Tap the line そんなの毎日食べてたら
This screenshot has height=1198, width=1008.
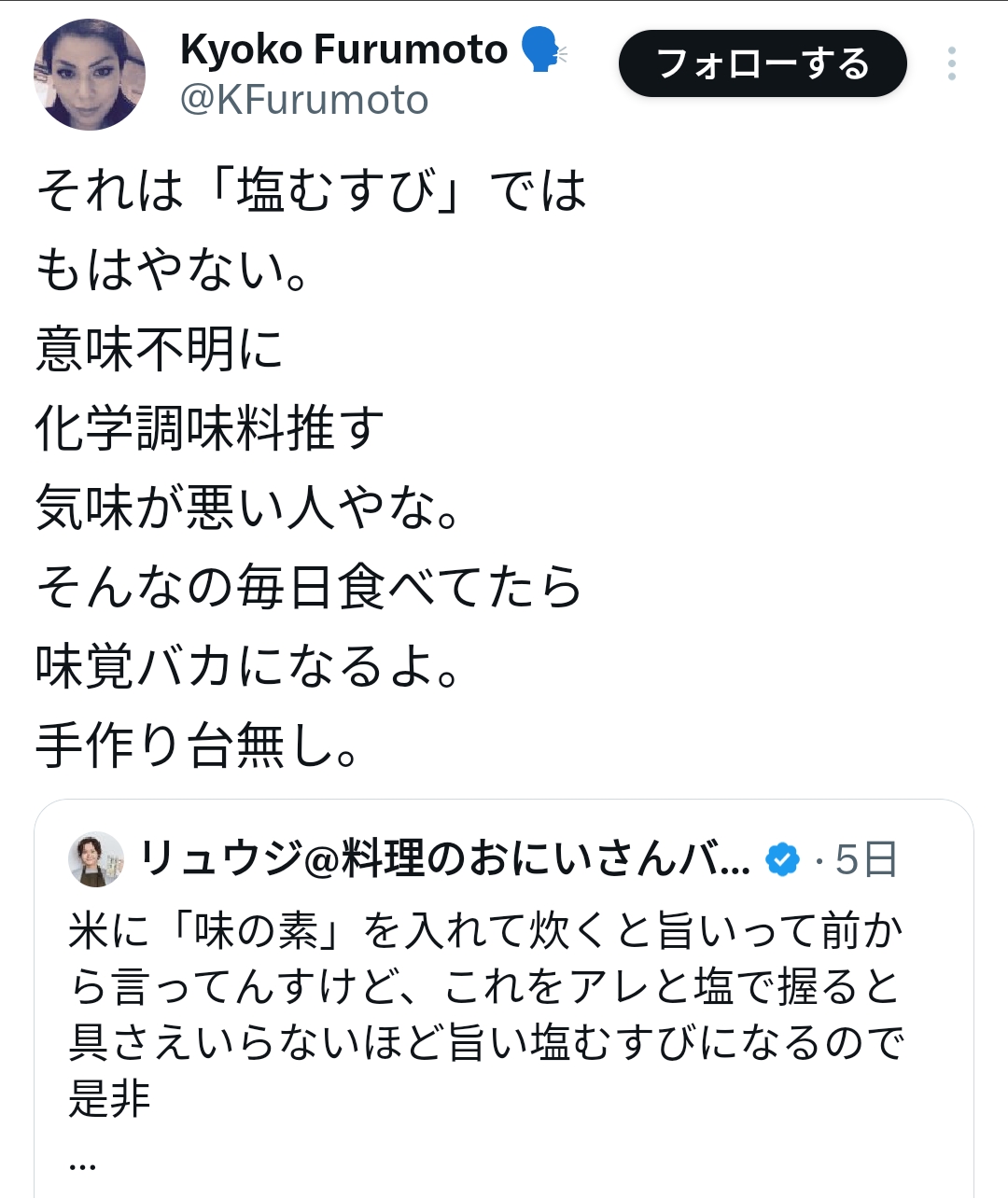click(309, 587)
